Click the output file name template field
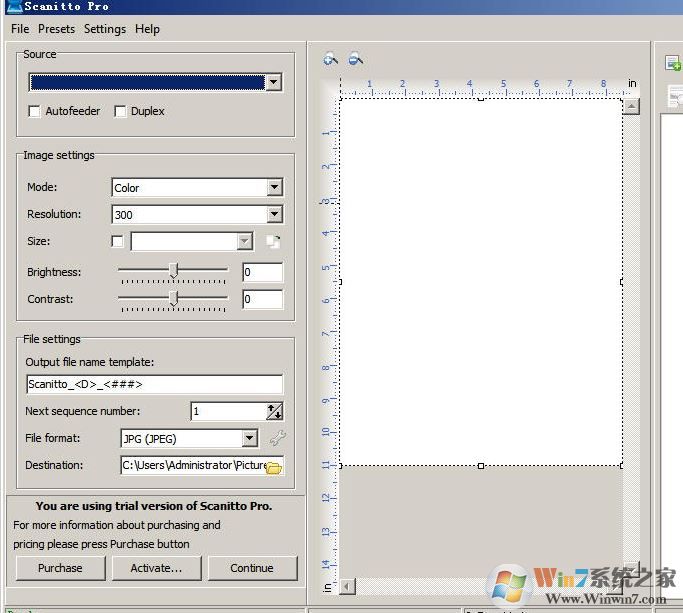 (x=155, y=384)
